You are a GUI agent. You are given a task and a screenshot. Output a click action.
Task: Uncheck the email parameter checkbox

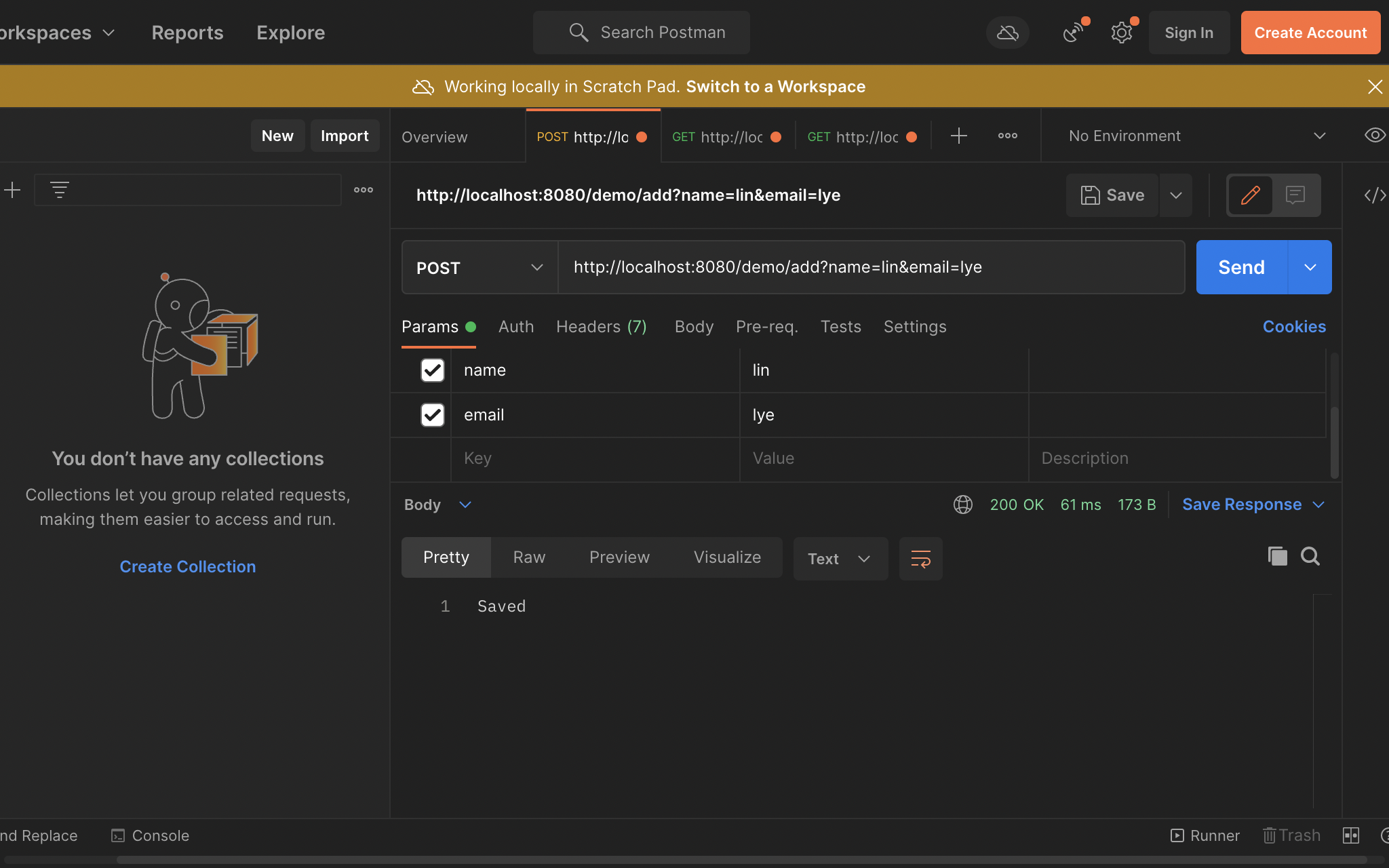coord(432,415)
